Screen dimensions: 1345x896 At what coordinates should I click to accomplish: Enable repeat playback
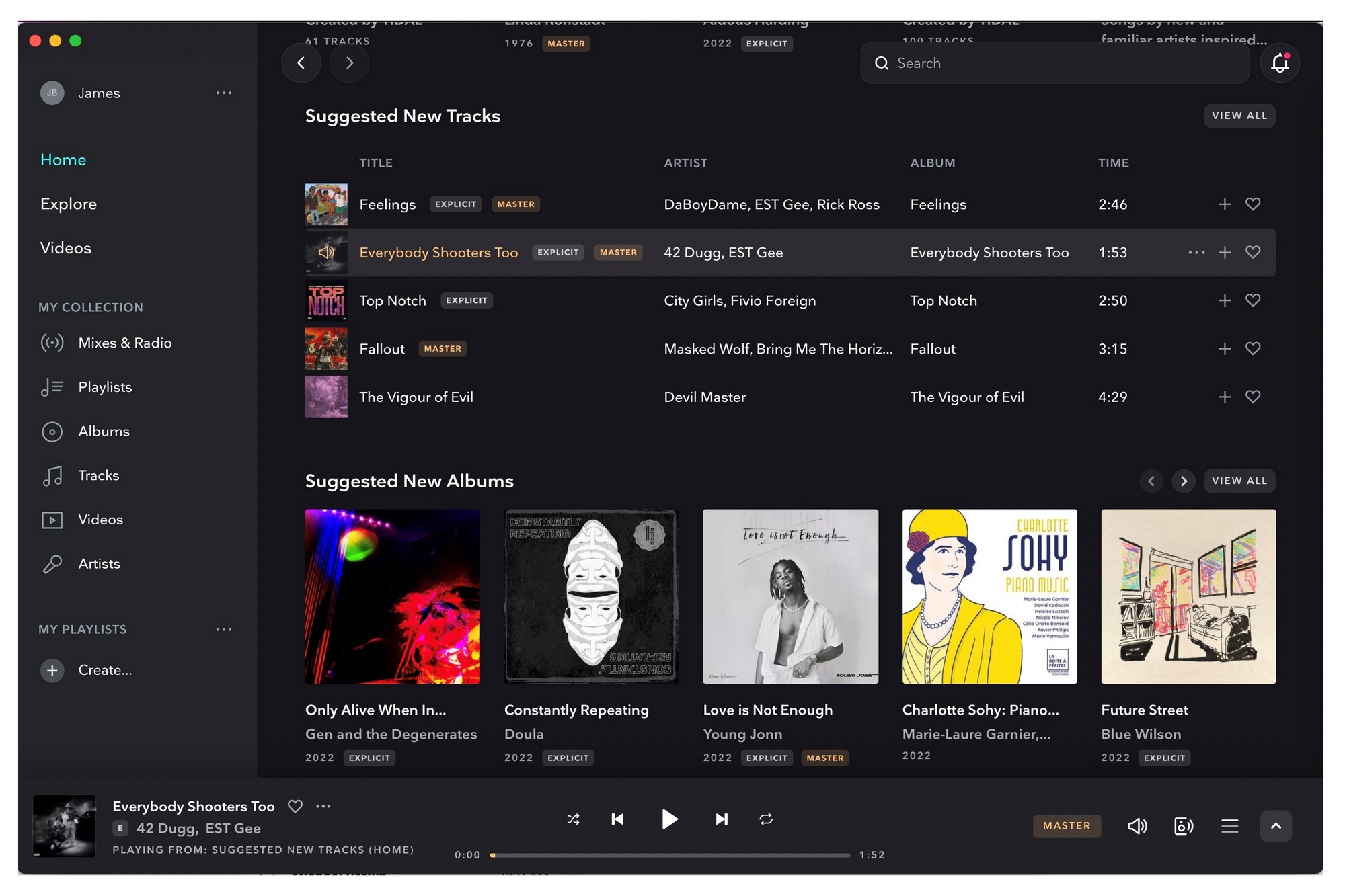click(x=766, y=819)
